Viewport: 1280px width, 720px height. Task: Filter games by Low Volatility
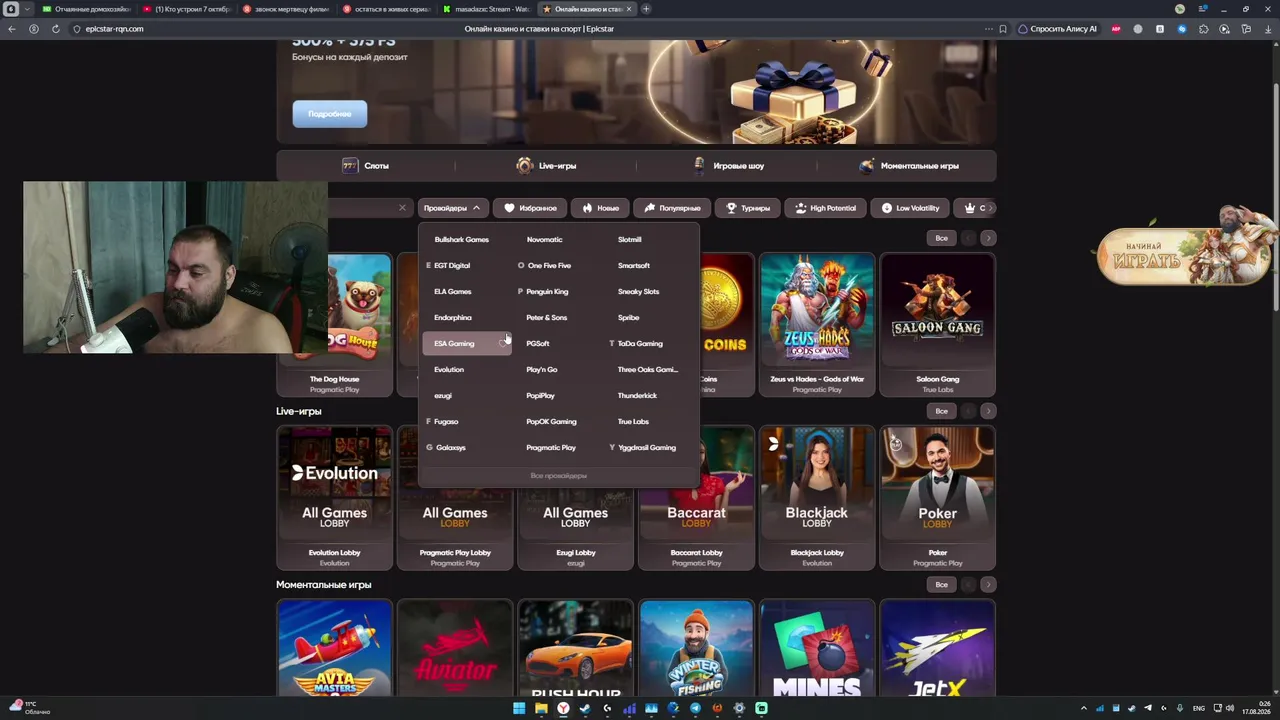[910, 208]
